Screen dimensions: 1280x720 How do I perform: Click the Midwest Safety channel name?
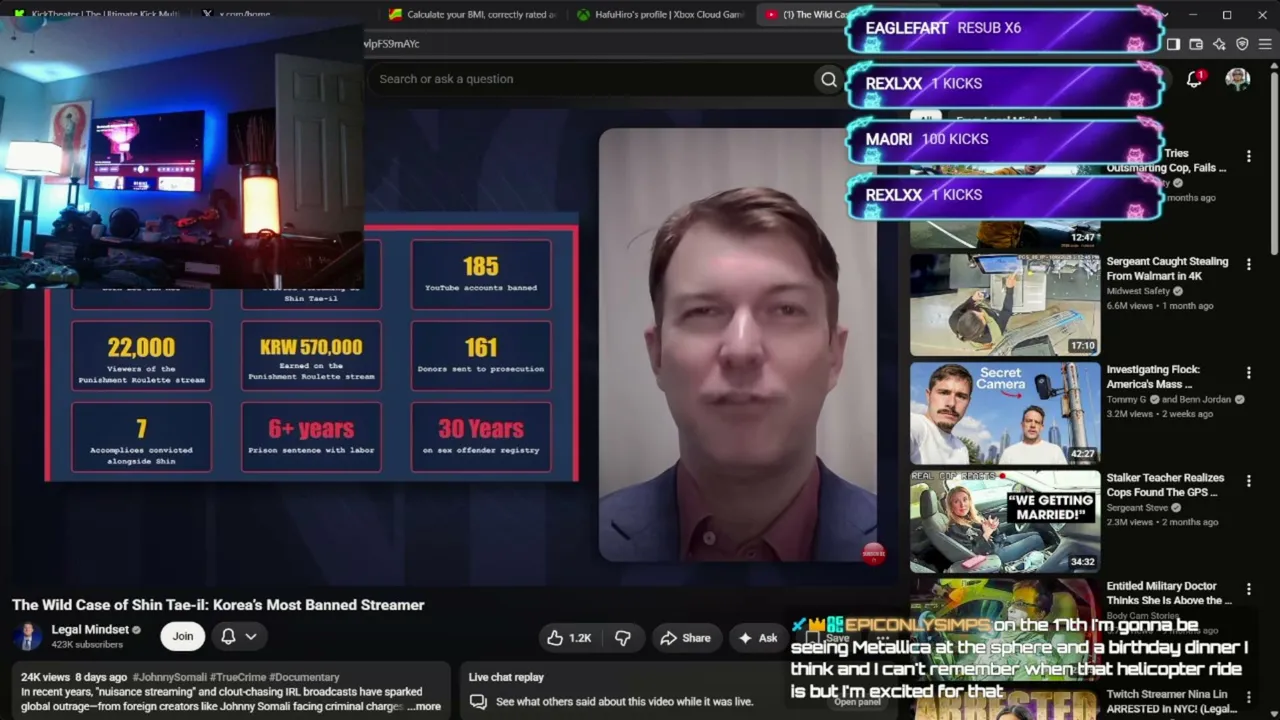tap(1138, 291)
